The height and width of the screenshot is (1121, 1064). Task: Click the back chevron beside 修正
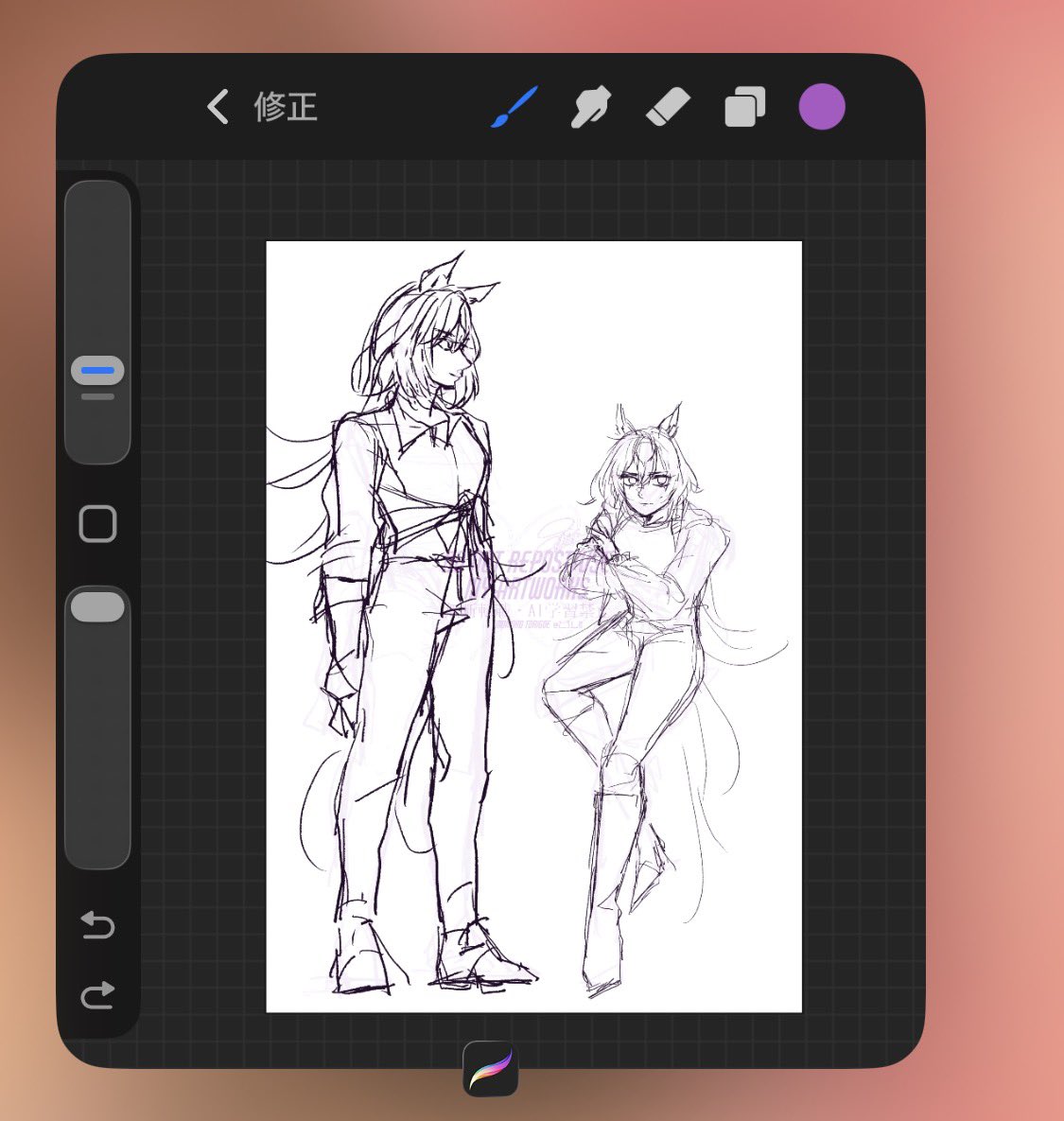(218, 107)
